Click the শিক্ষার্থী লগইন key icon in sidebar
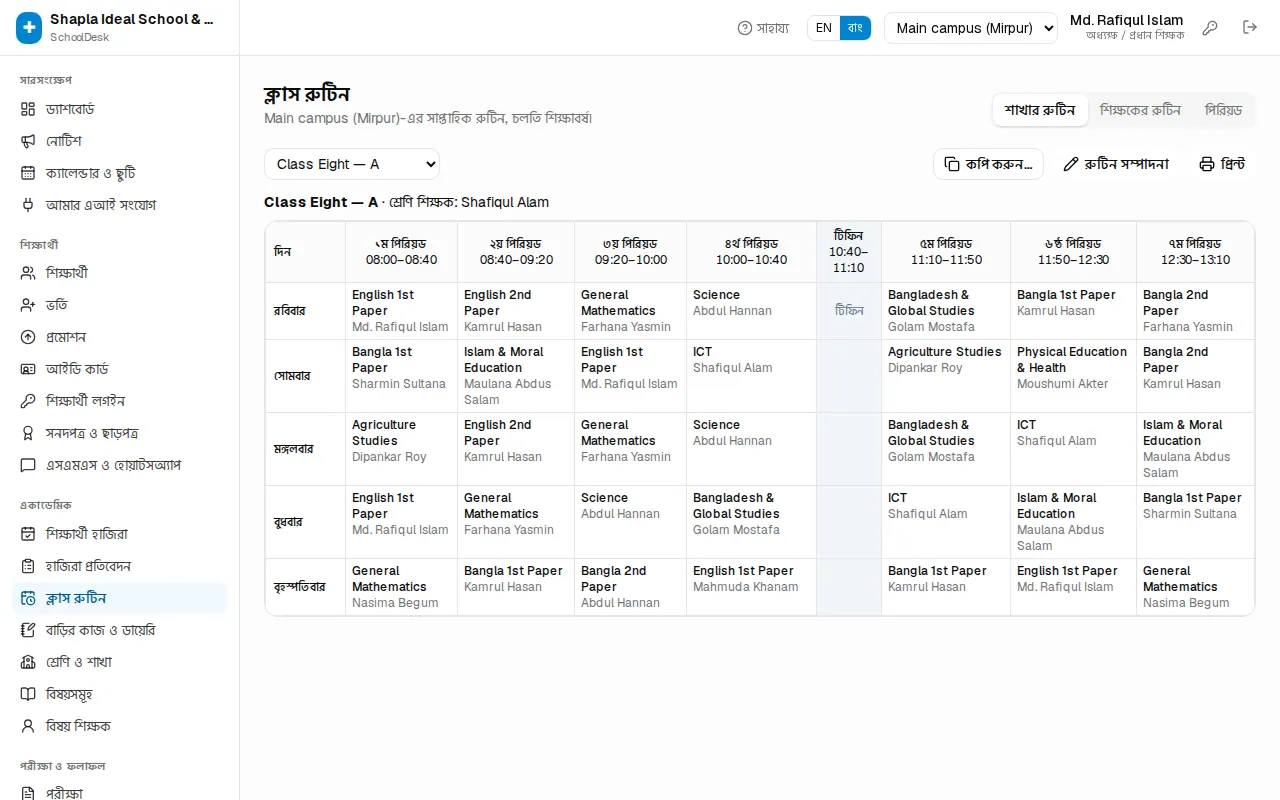Image resolution: width=1280 pixels, height=800 pixels. click(x=28, y=401)
